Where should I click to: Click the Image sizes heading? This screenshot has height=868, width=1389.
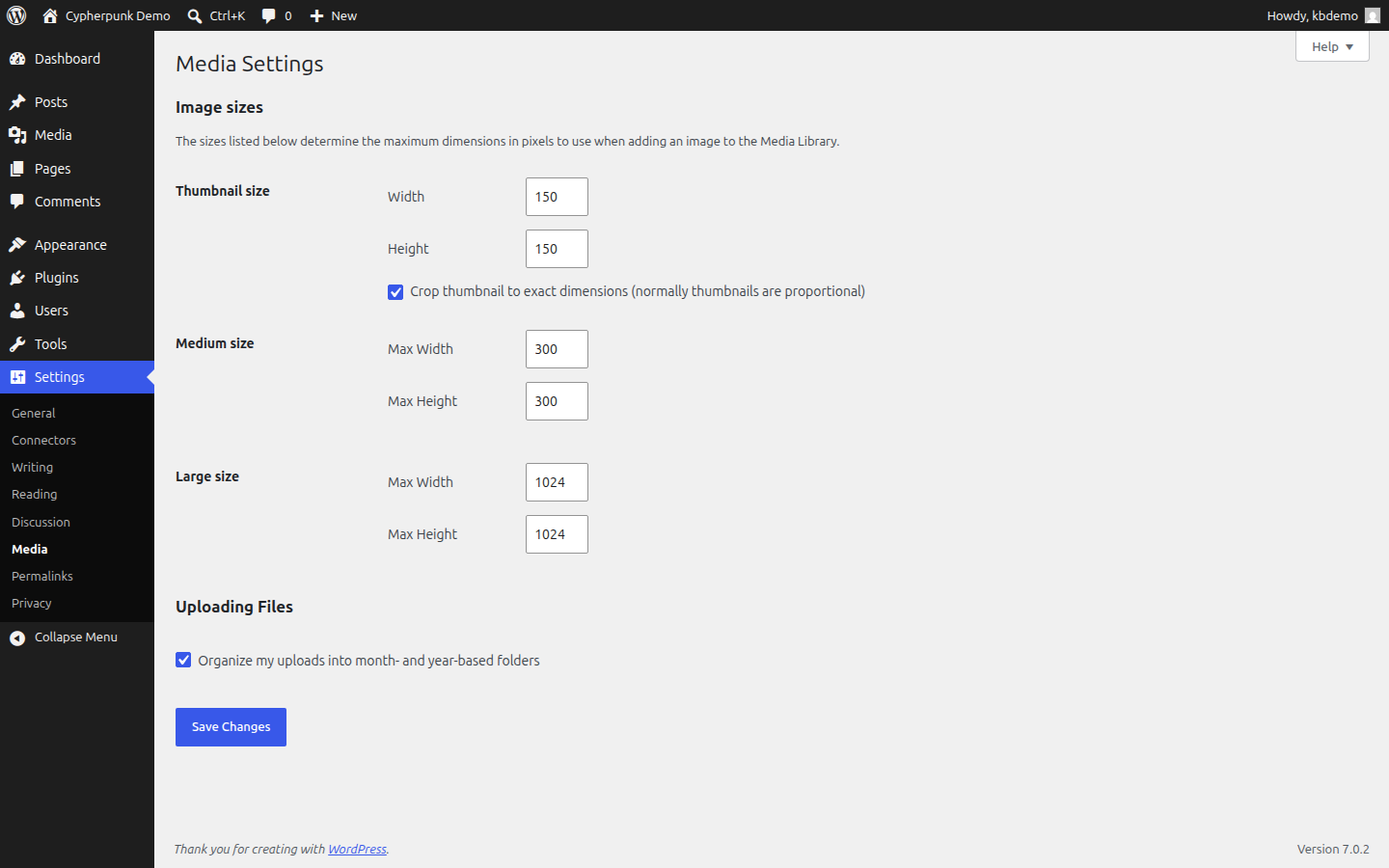[x=219, y=107]
